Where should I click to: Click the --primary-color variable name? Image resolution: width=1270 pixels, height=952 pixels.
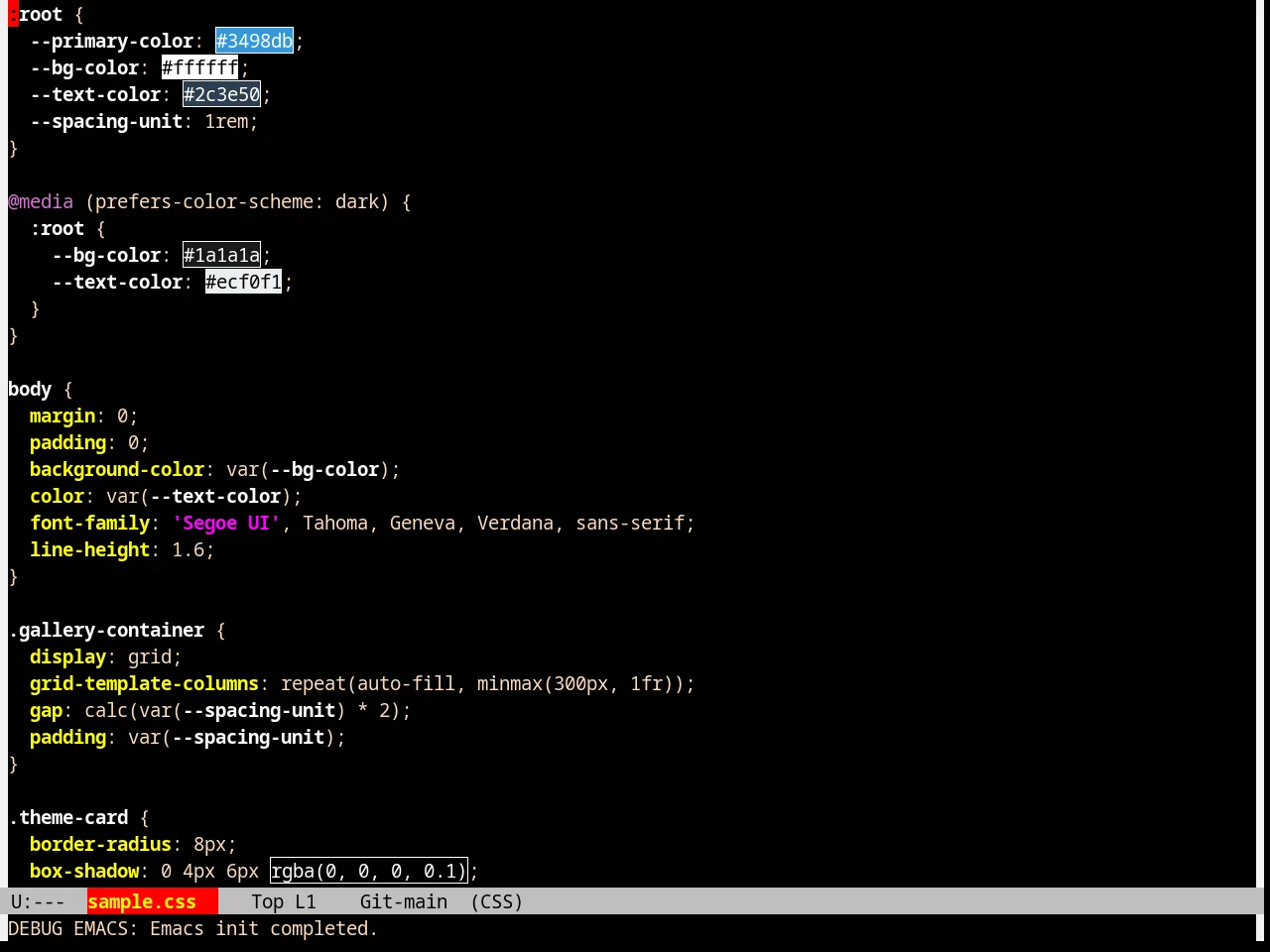[x=111, y=41]
